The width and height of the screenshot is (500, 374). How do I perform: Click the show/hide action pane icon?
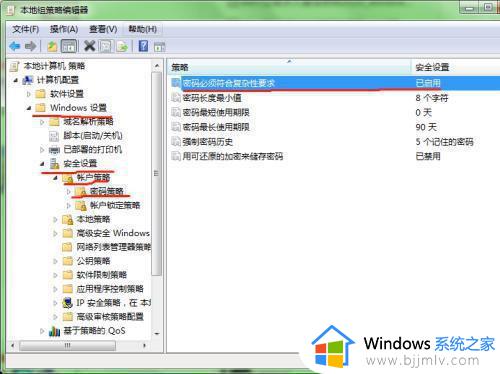pyautogui.click(x=160, y=47)
